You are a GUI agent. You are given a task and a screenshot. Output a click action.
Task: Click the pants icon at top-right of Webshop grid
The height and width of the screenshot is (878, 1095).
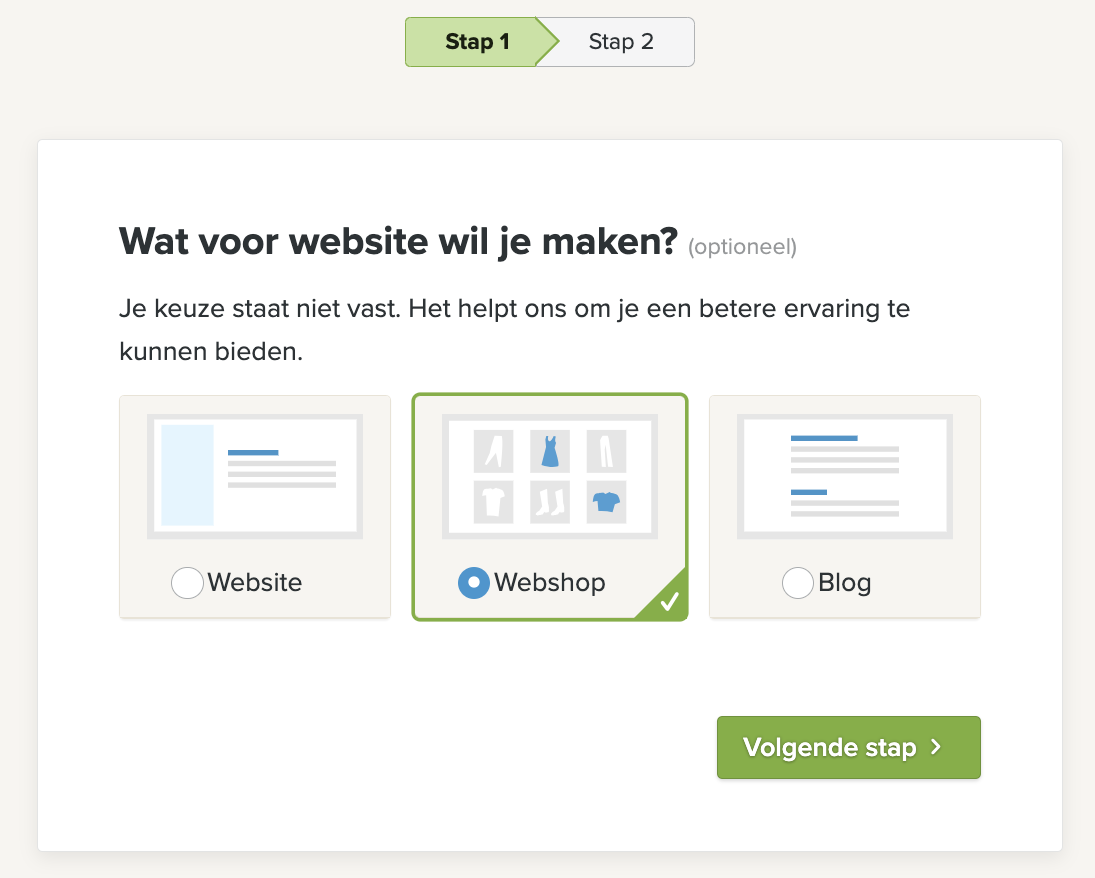tap(606, 451)
